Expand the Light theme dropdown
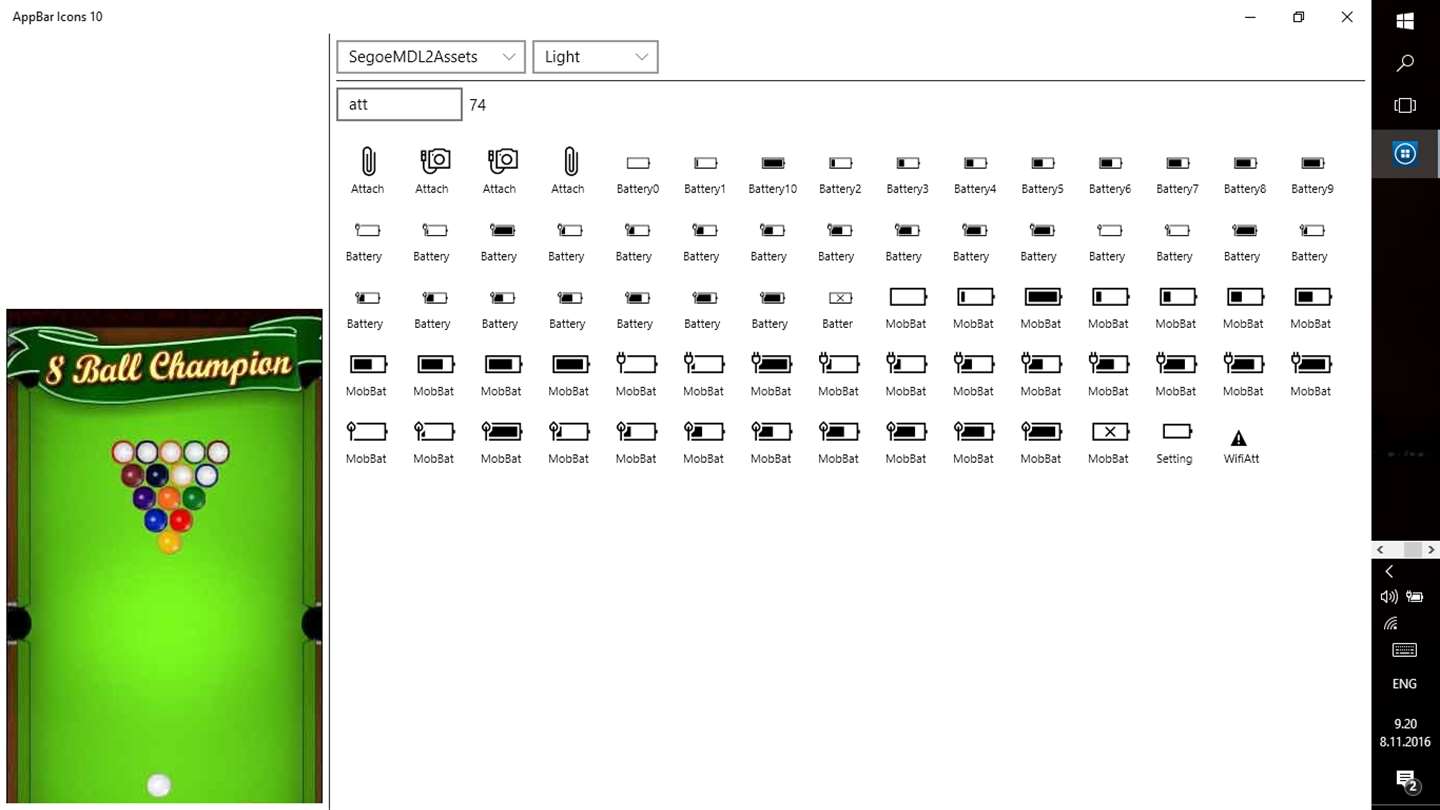Image resolution: width=1440 pixels, height=810 pixels. pyautogui.click(x=595, y=57)
